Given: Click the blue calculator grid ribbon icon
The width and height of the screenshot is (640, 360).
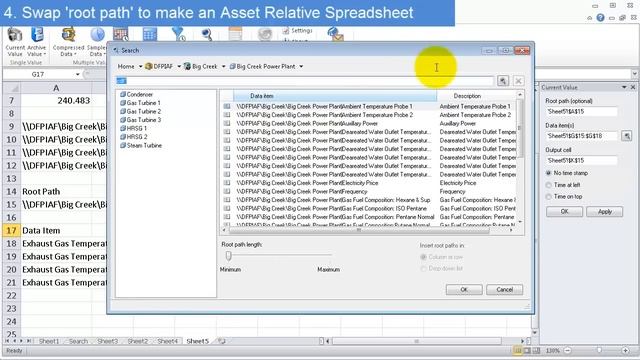Looking at the screenshot, I should point(149,34).
